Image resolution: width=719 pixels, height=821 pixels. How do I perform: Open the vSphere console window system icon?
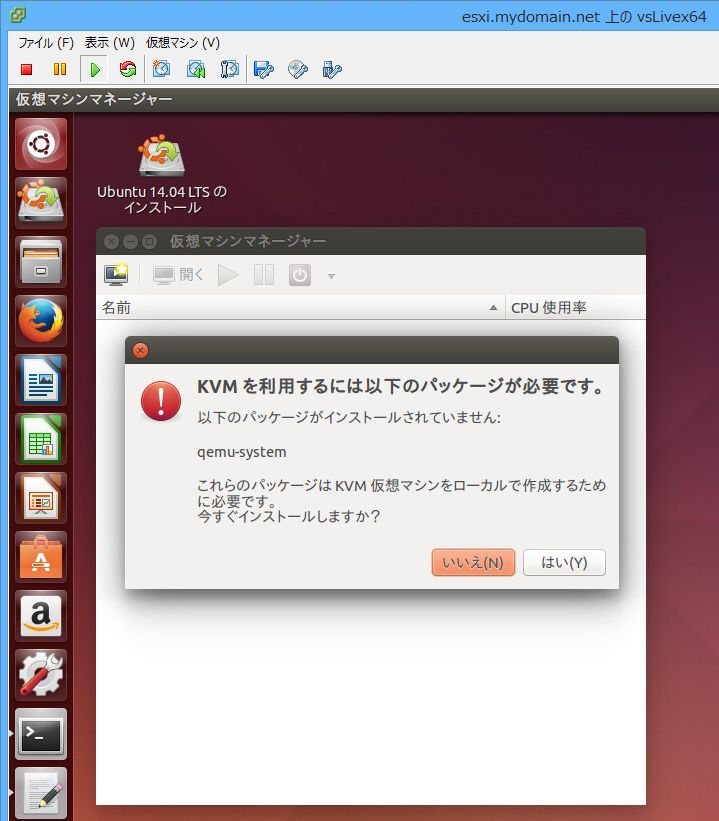17,15
